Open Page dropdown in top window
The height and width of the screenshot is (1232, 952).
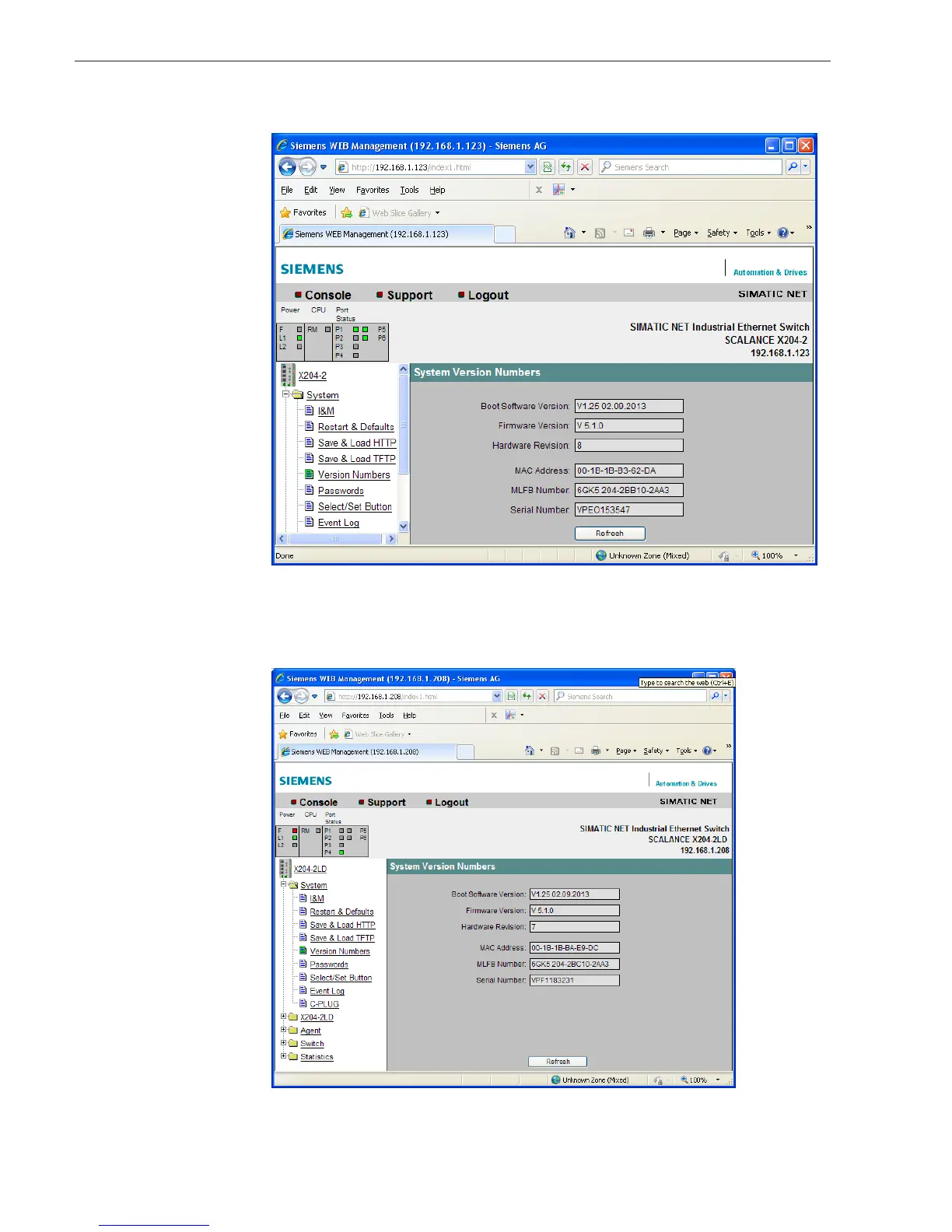(x=686, y=233)
